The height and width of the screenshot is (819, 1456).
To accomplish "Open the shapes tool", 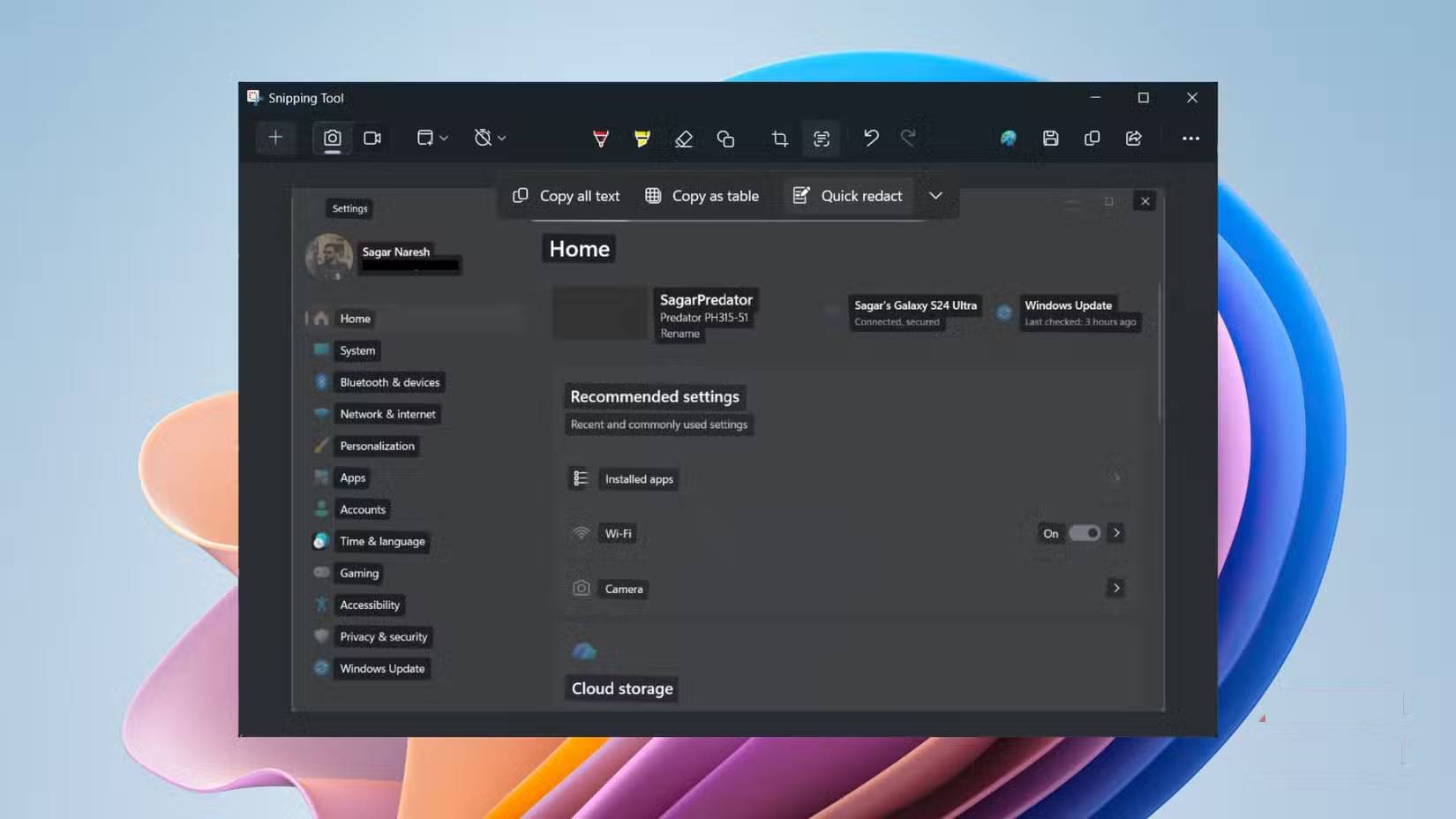I will pyautogui.click(x=726, y=139).
